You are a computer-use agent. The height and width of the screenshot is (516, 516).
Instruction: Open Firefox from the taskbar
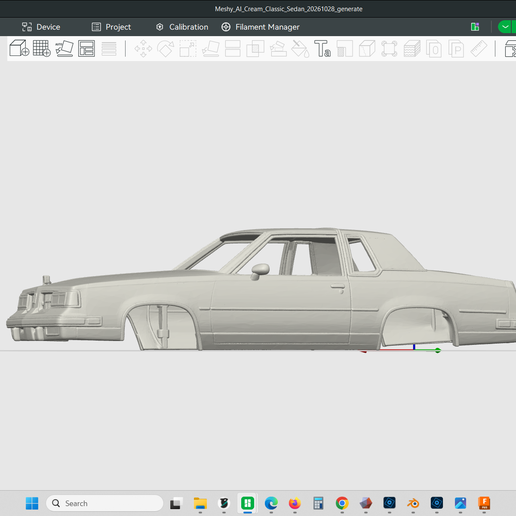pyautogui.click(x=295, y=503)
